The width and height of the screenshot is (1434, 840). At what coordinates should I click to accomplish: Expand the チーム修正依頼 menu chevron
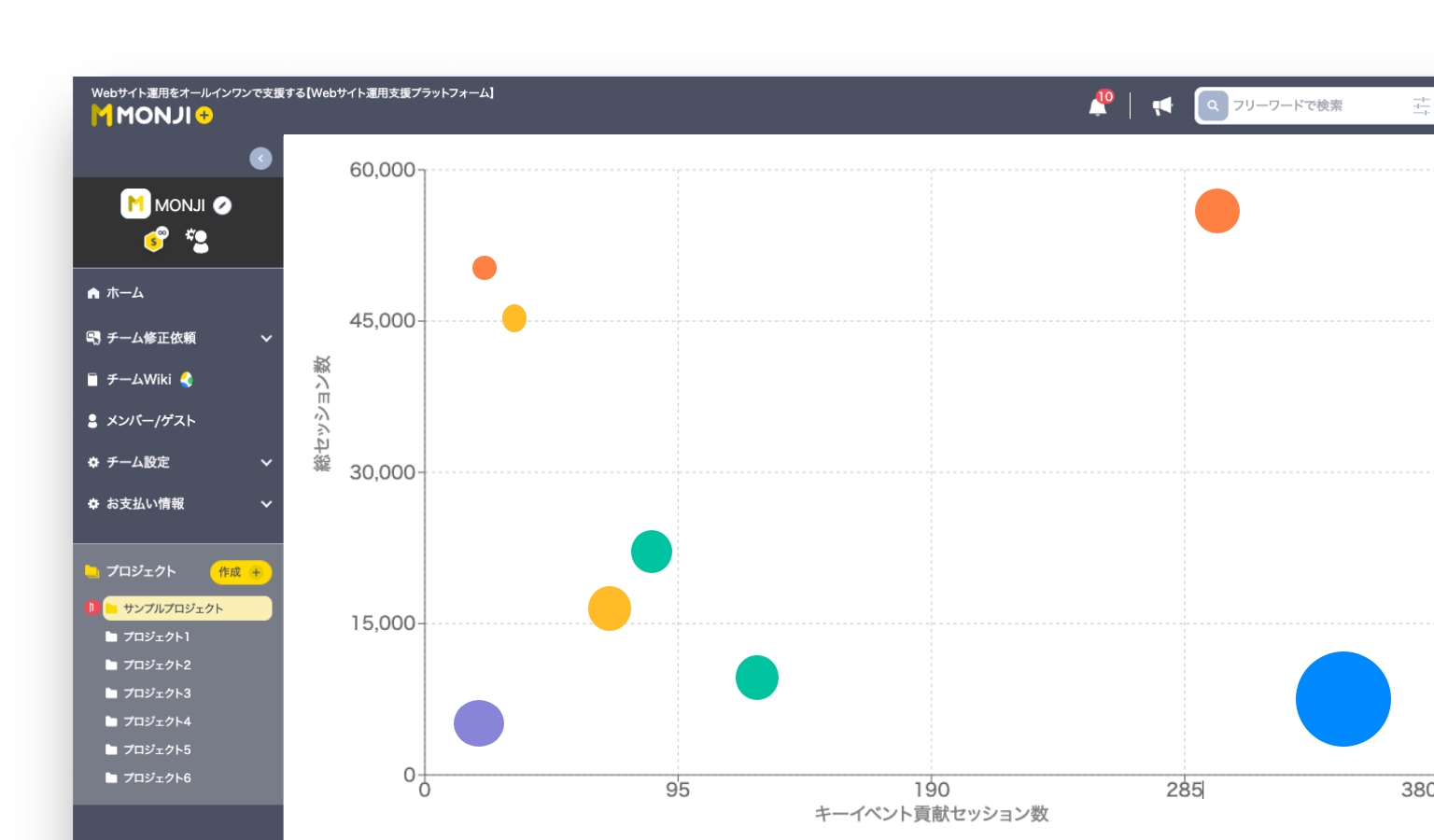(x=266, y=338)
